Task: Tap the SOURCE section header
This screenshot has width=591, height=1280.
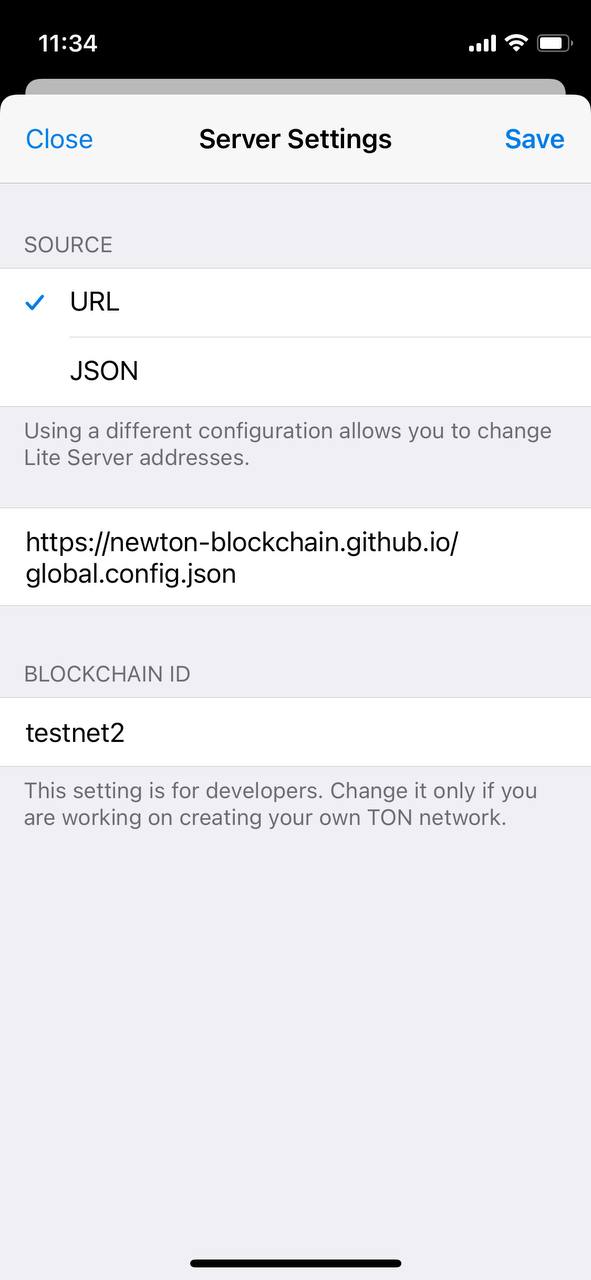Action: point(68,245)
